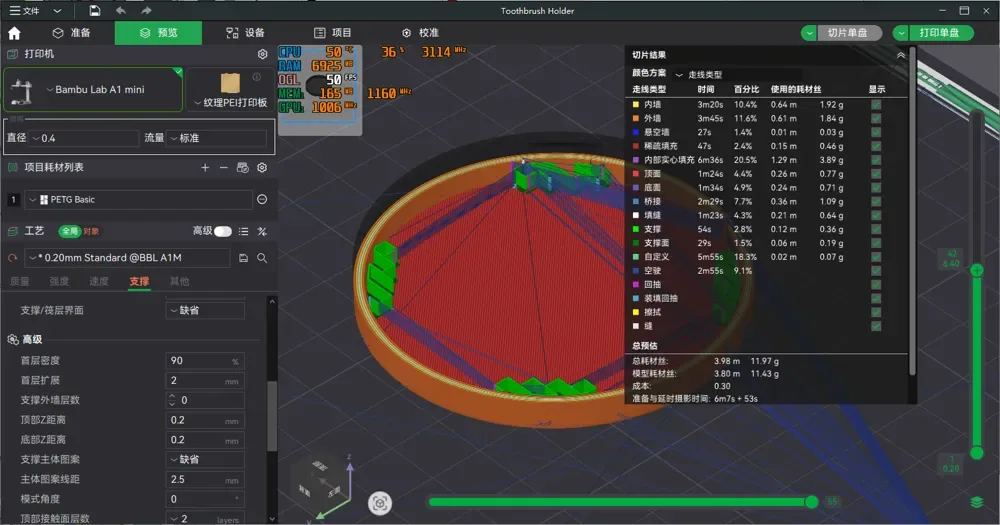Open printer settings gear in 打印机 section
1000x525 pixels.
[x=262, y=54]
